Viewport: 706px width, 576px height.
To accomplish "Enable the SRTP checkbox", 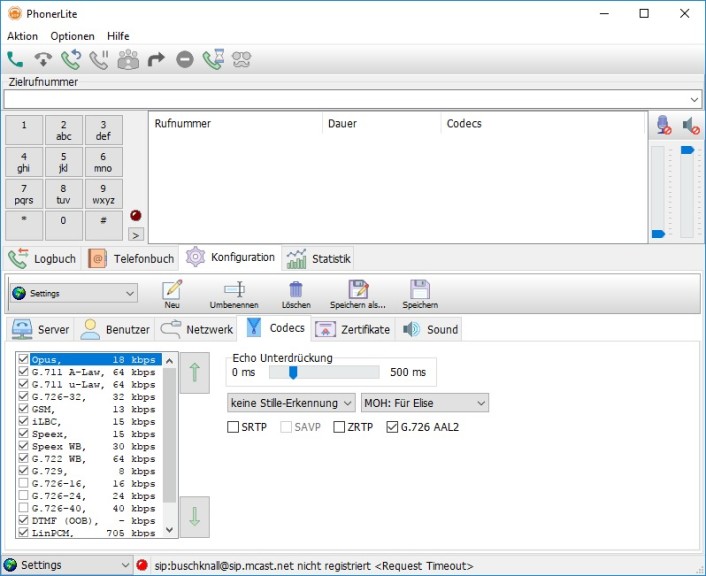I will tap(233, 427).
